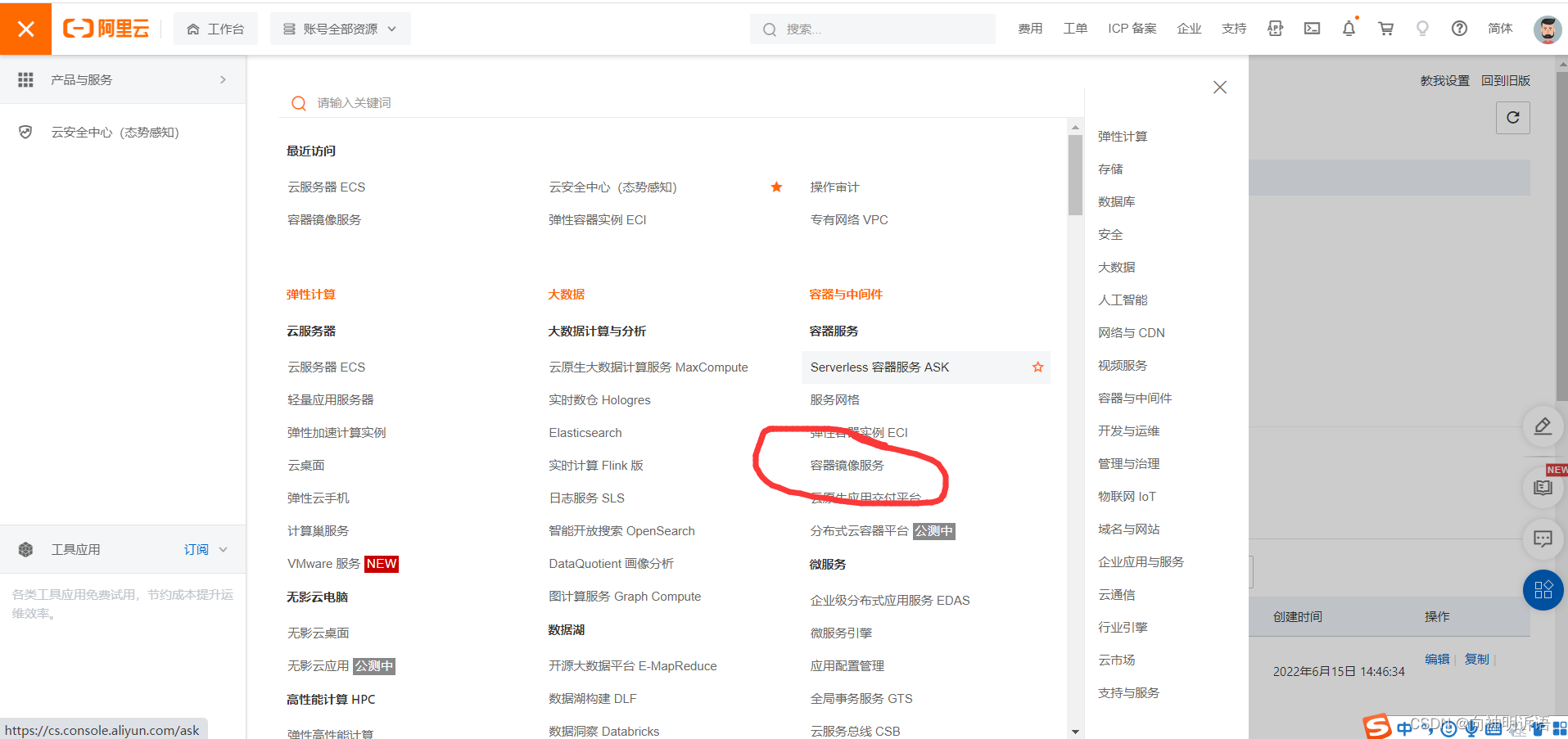Screen dimensions: 1568x739
Task: Open 云安全中心 (态势感知) in sidebar
Action: (x=115, y=132)
